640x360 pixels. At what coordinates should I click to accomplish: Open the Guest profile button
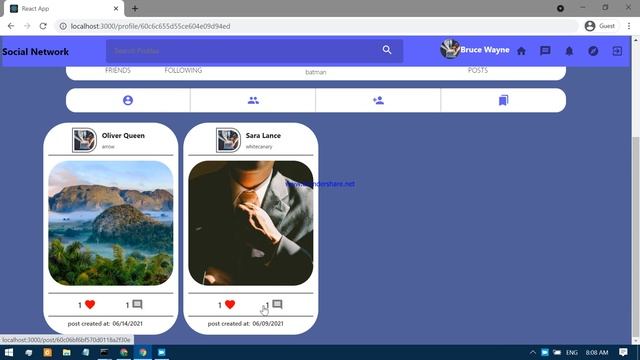(600, 26)
